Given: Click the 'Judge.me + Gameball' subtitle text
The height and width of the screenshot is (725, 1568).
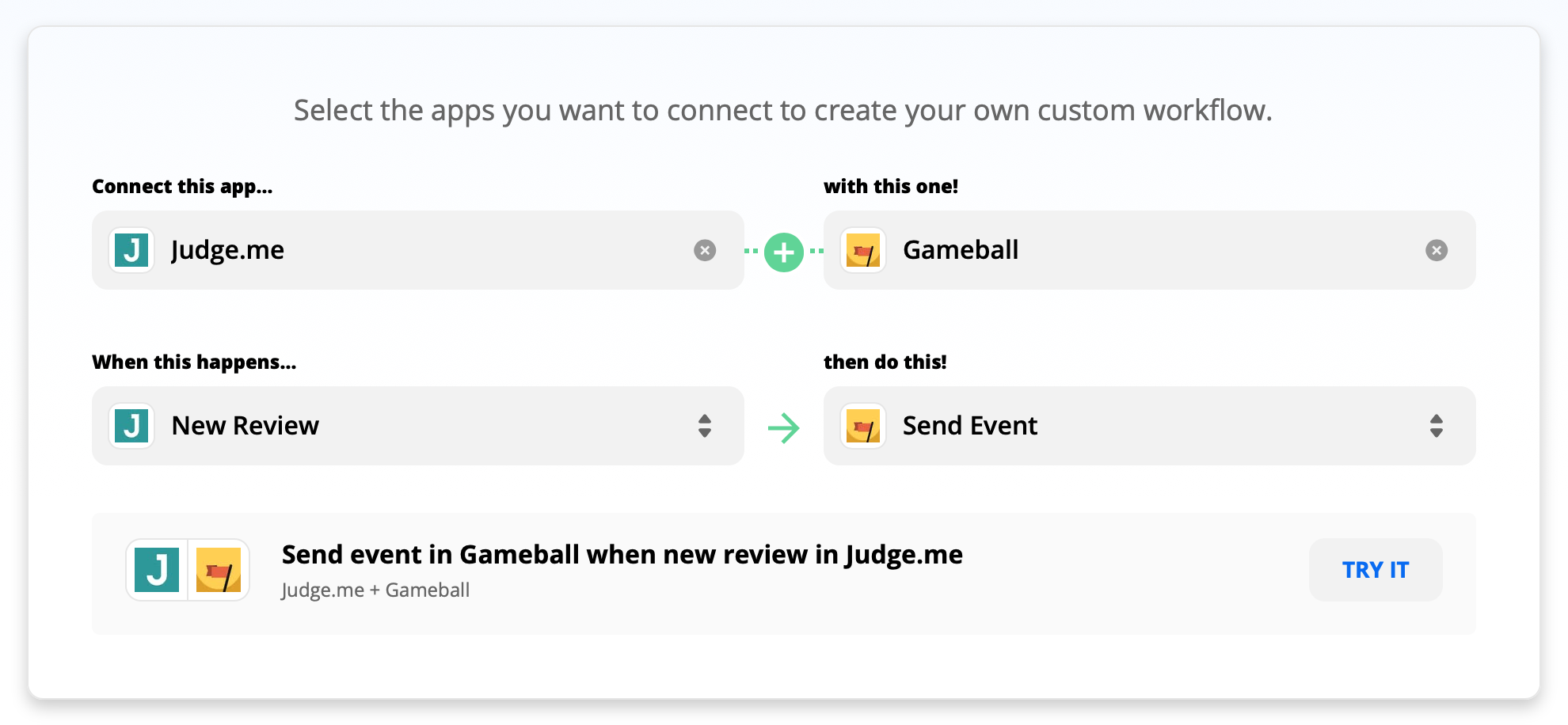Looking at the screenshot, I should tap(375, 590).
